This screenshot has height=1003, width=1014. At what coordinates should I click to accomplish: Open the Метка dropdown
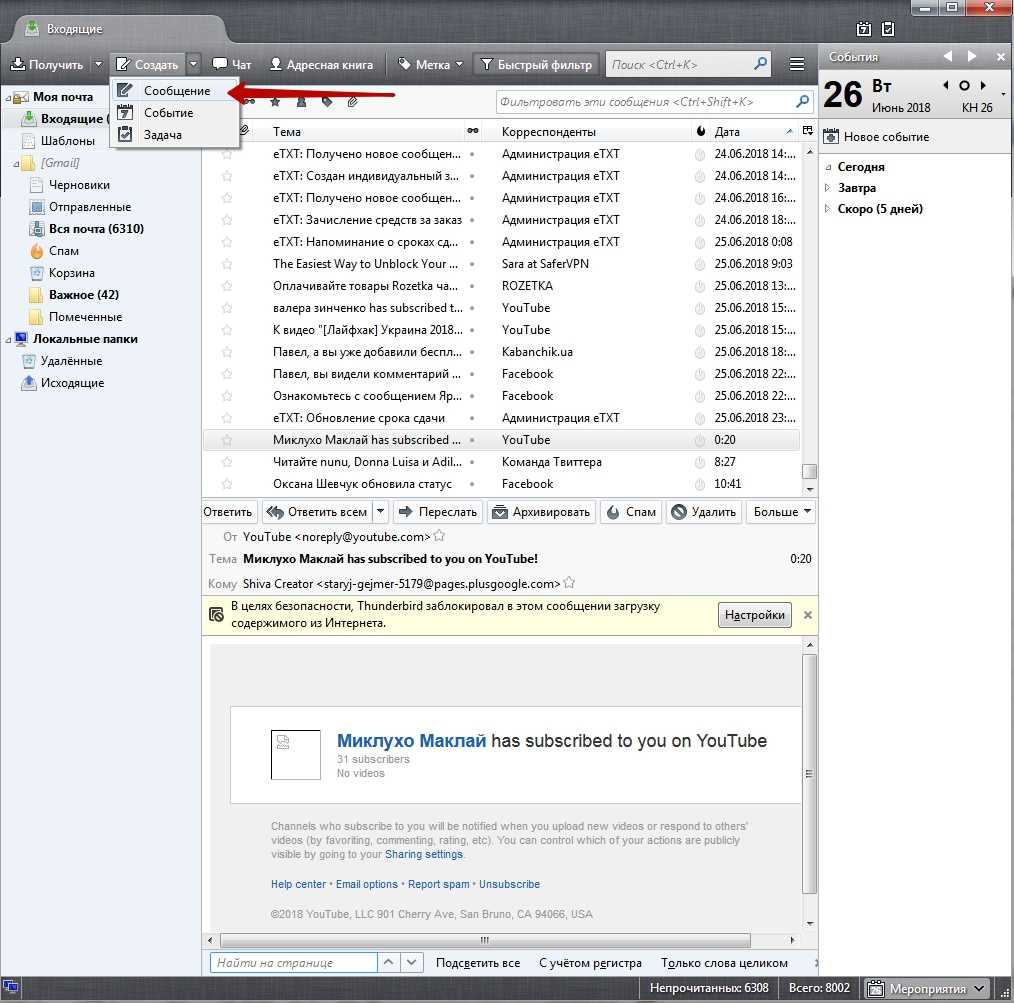point(431,65)
